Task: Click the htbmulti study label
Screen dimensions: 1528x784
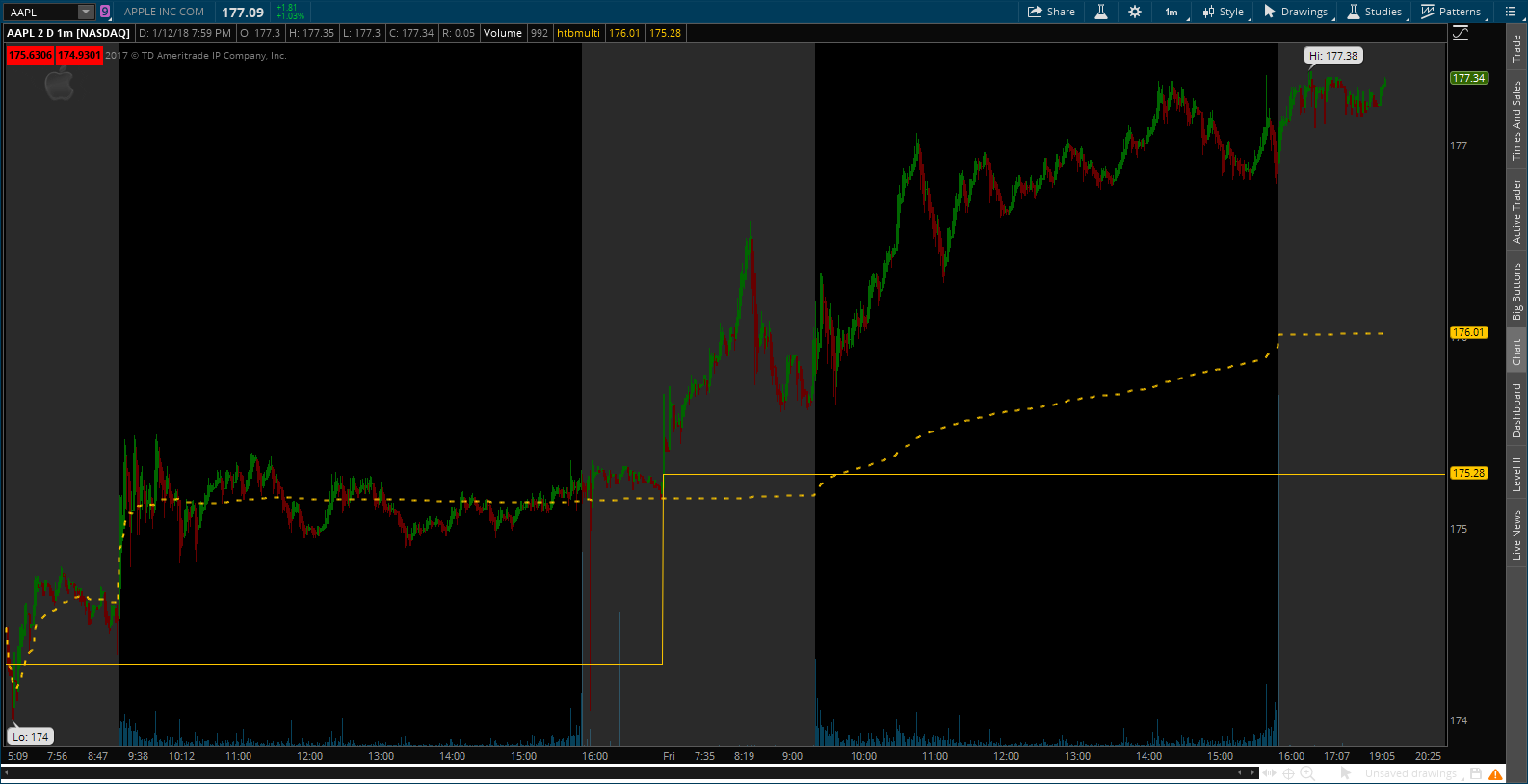Action: (578, 33)
